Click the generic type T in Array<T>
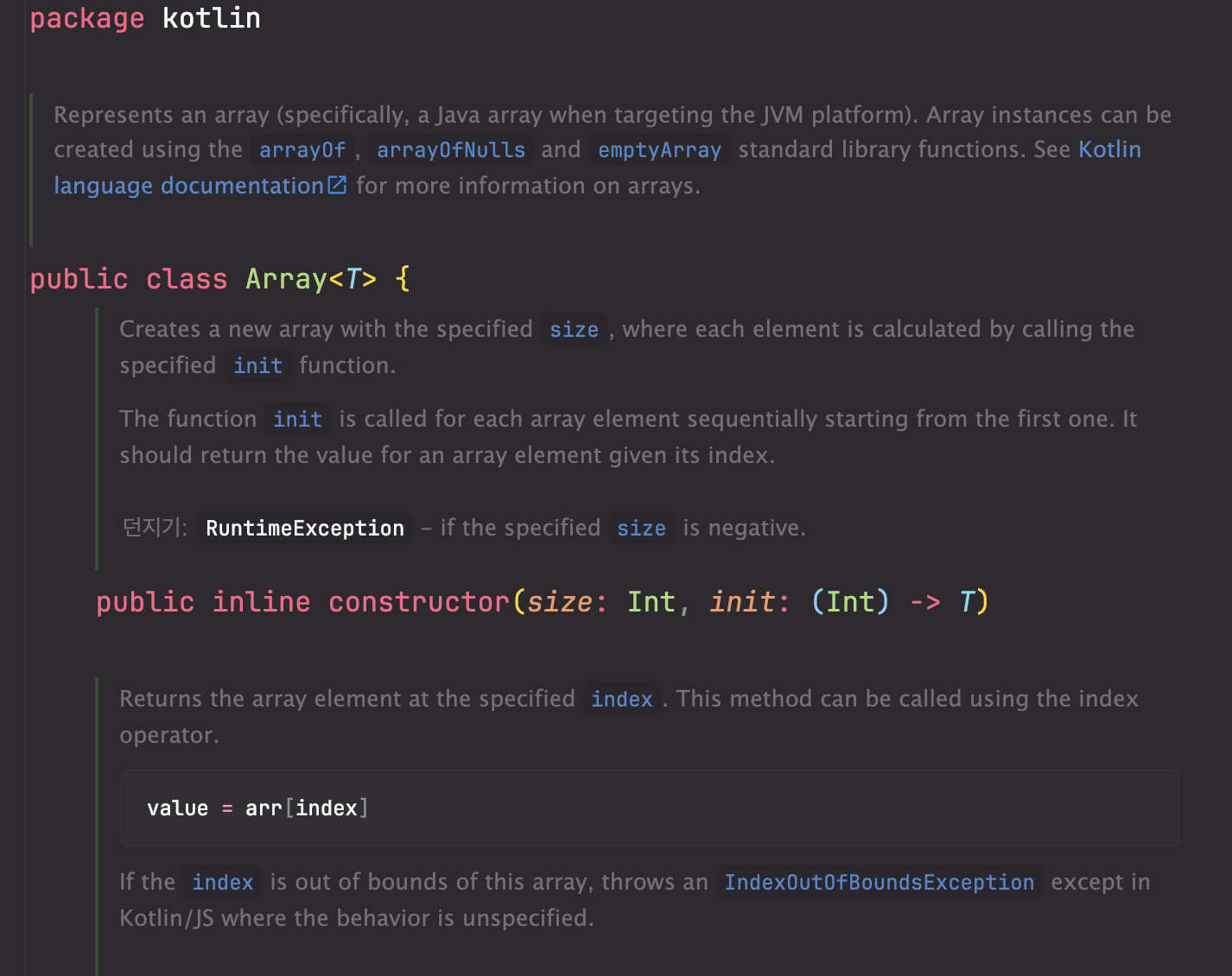The height and width of the screenshot is (976, 1232). pos(352,279)
